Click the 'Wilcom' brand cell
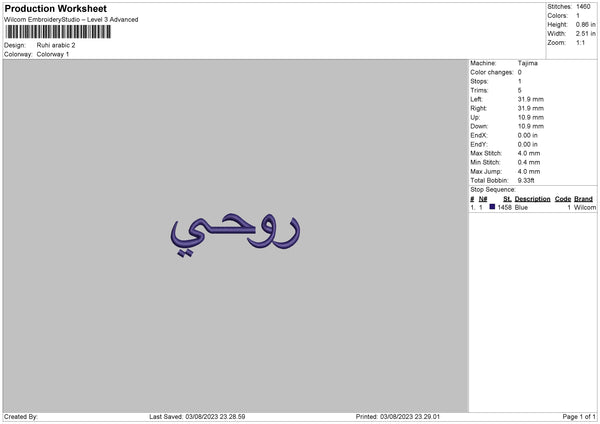Viewport: 600px width, 424px height. pyautogui.click(x=585, y=207)
